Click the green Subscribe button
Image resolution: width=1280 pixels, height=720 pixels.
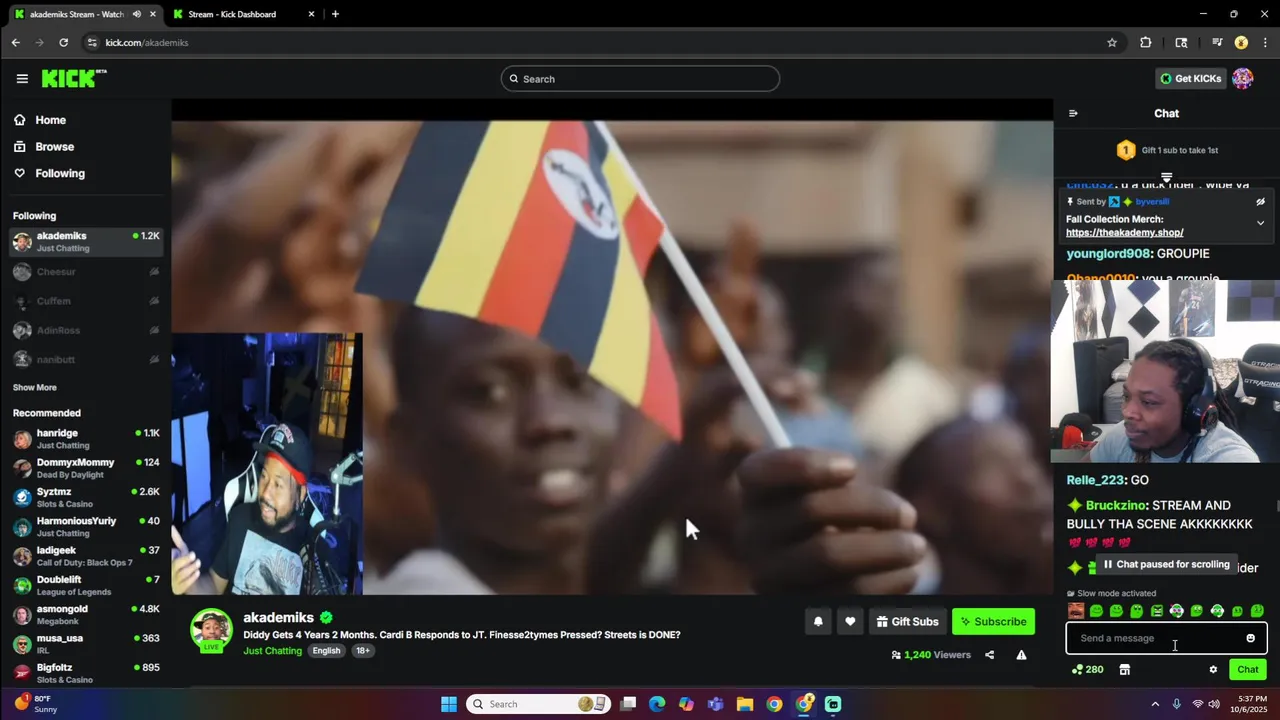click(x=993, y=621)
